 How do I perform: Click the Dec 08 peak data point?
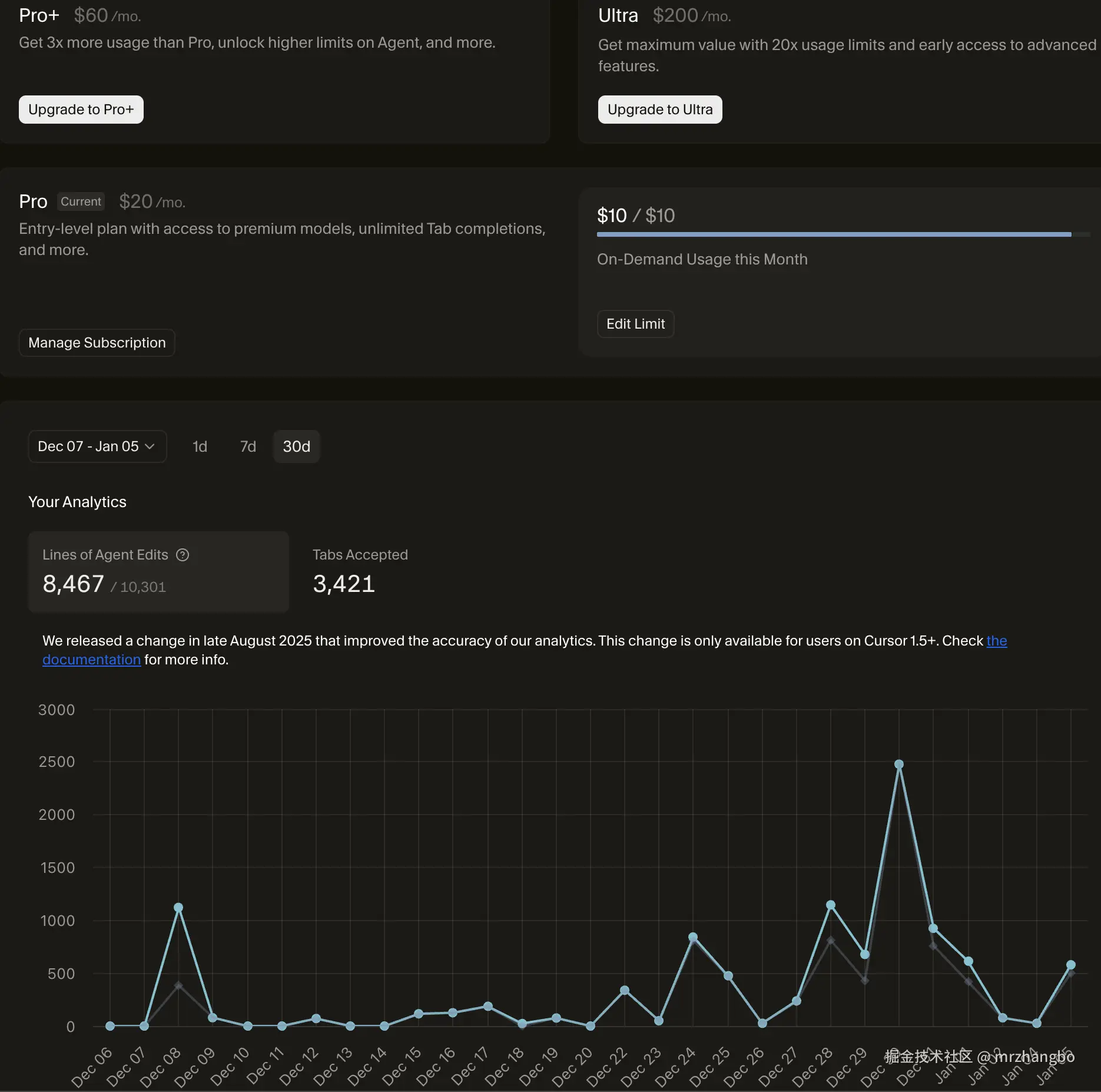coord(178,908)
